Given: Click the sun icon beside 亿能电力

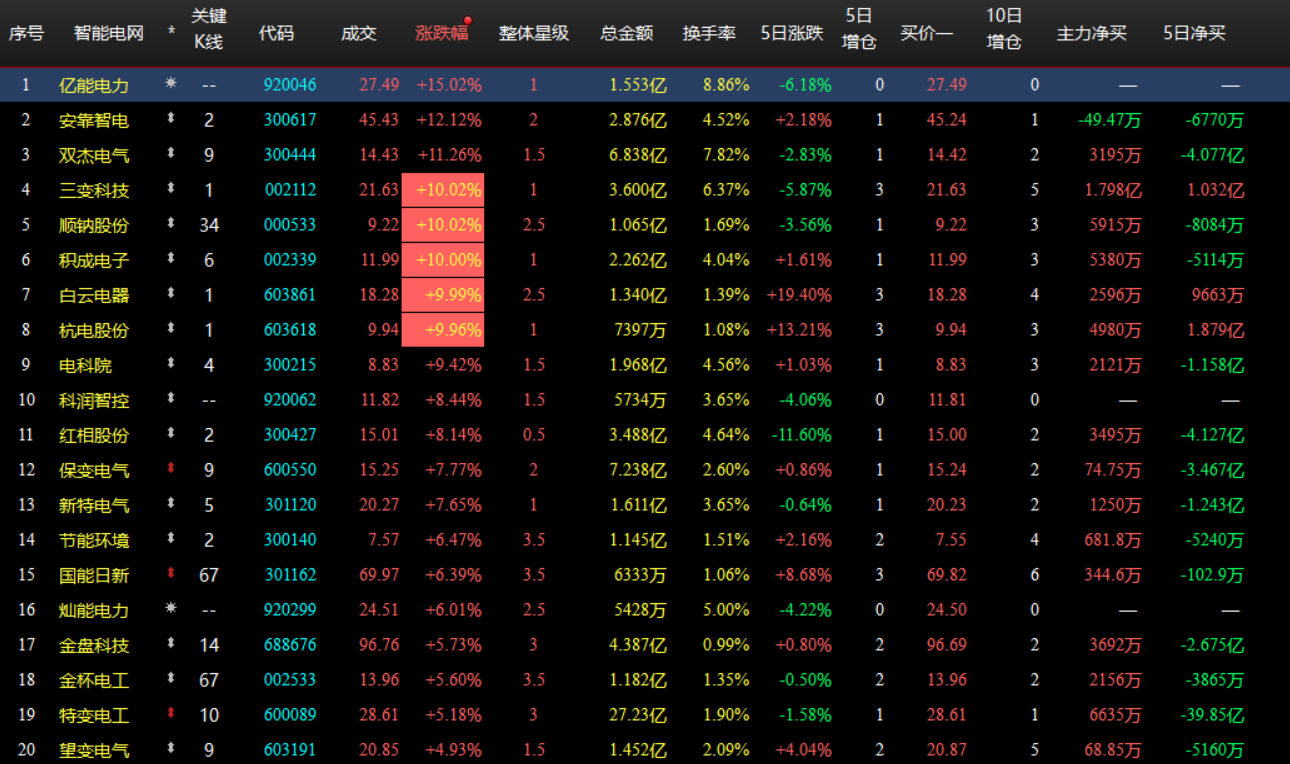Looking at the screenshot, I should coord(170,84).
